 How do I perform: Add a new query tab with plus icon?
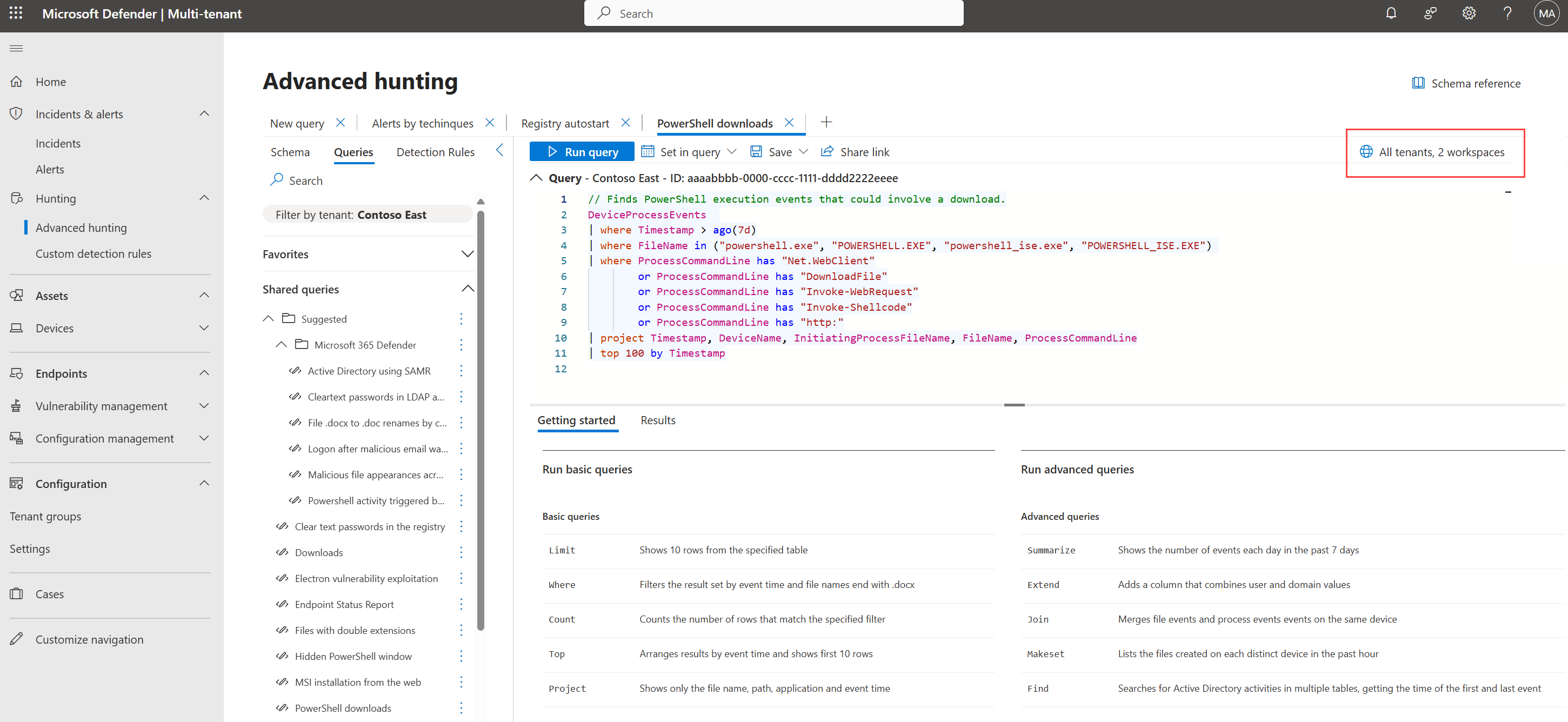click(x=826, y=122)
